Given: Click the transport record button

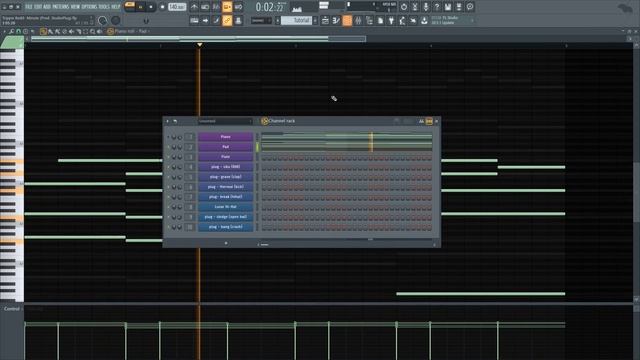Looking at the screenshot, I should [x=162, y=7].
